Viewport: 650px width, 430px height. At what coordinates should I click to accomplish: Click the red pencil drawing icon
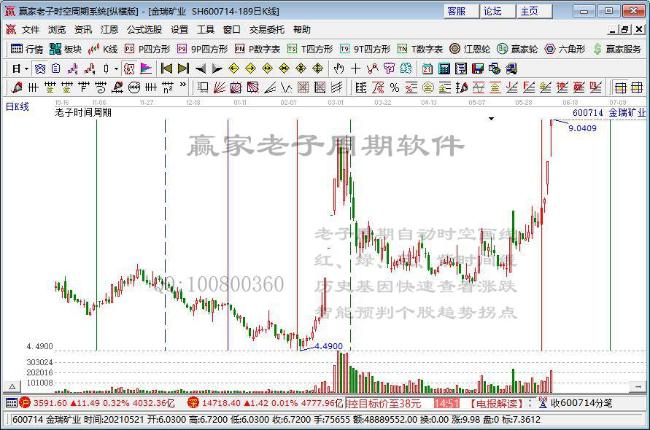(x=17, y=87)
